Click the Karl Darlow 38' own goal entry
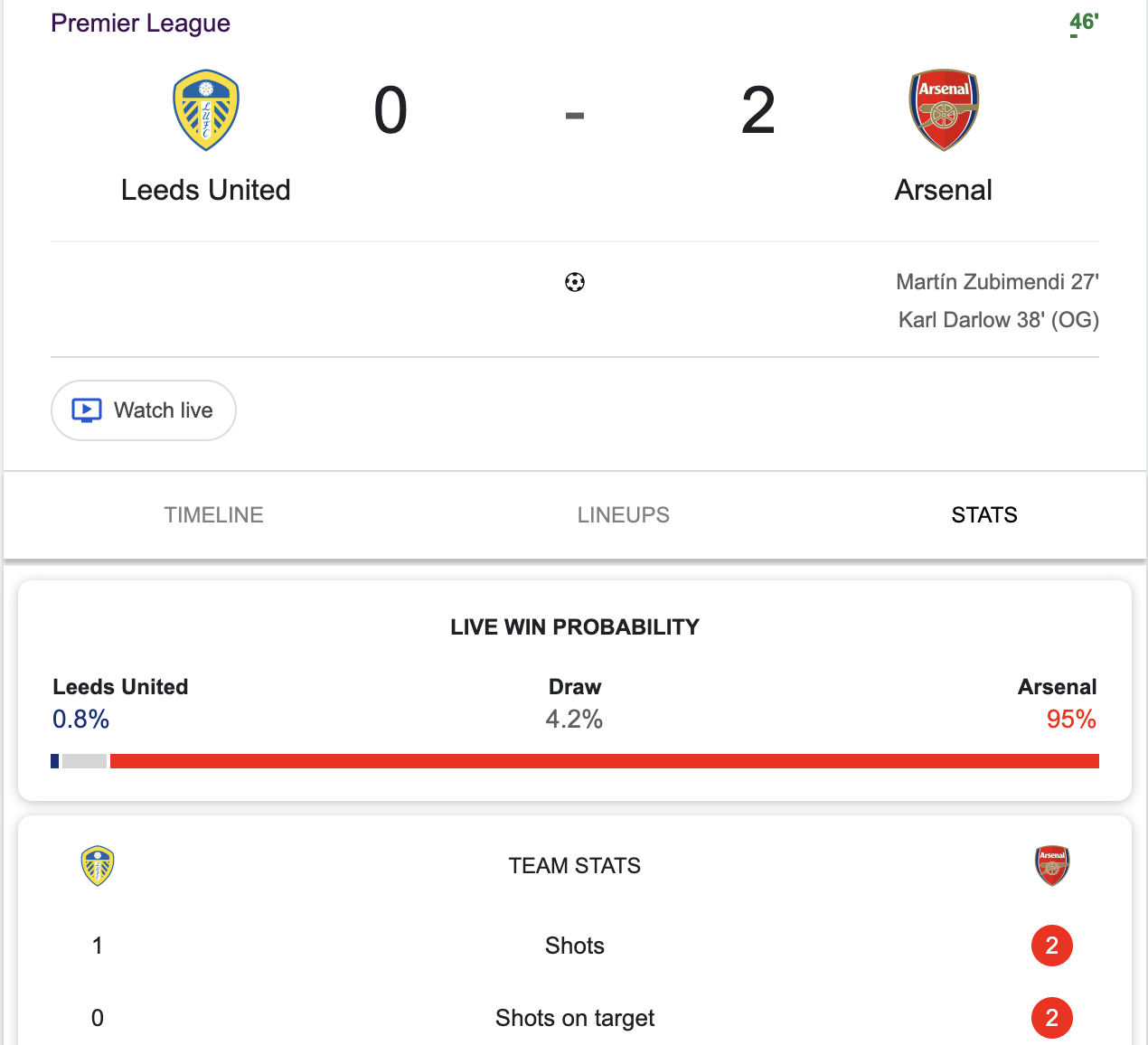 (x=998, y=320)
